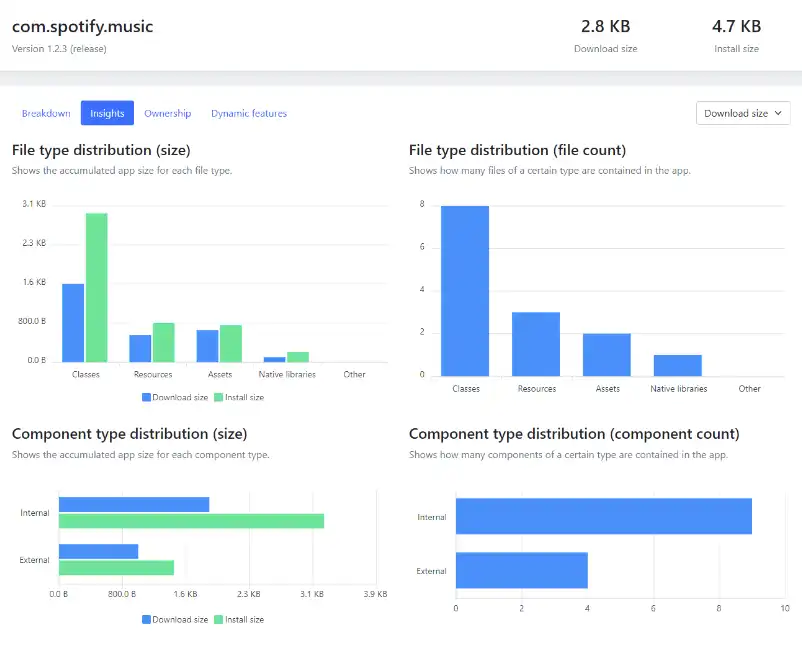The image size is (802, 647).
Task: Select the Classes bar in file count chart
Action: coord(466,290)
